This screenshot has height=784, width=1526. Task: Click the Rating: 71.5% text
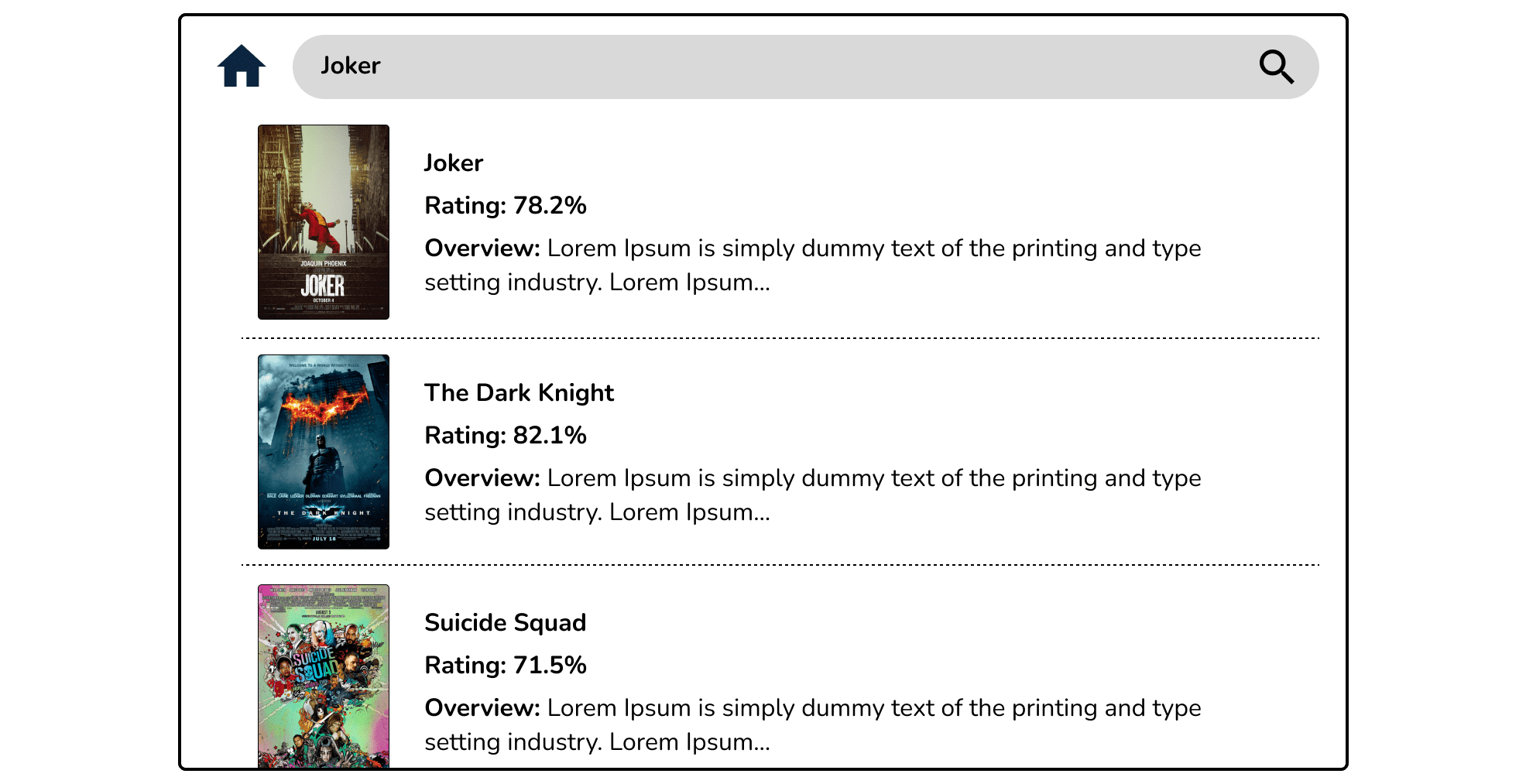(506, 666)
